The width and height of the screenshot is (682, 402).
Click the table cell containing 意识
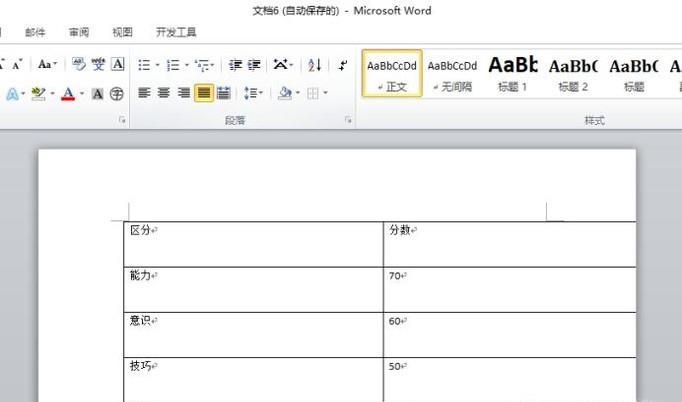point(254,335)
